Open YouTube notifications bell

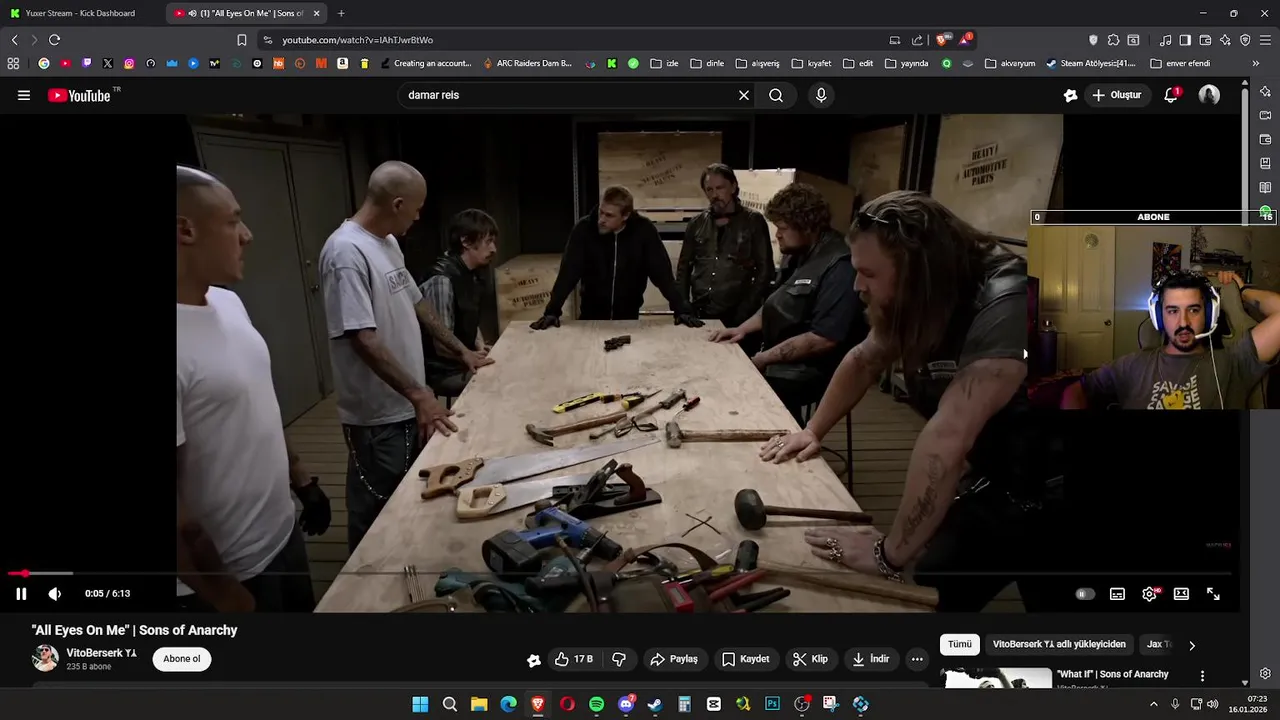[1171, 95]
